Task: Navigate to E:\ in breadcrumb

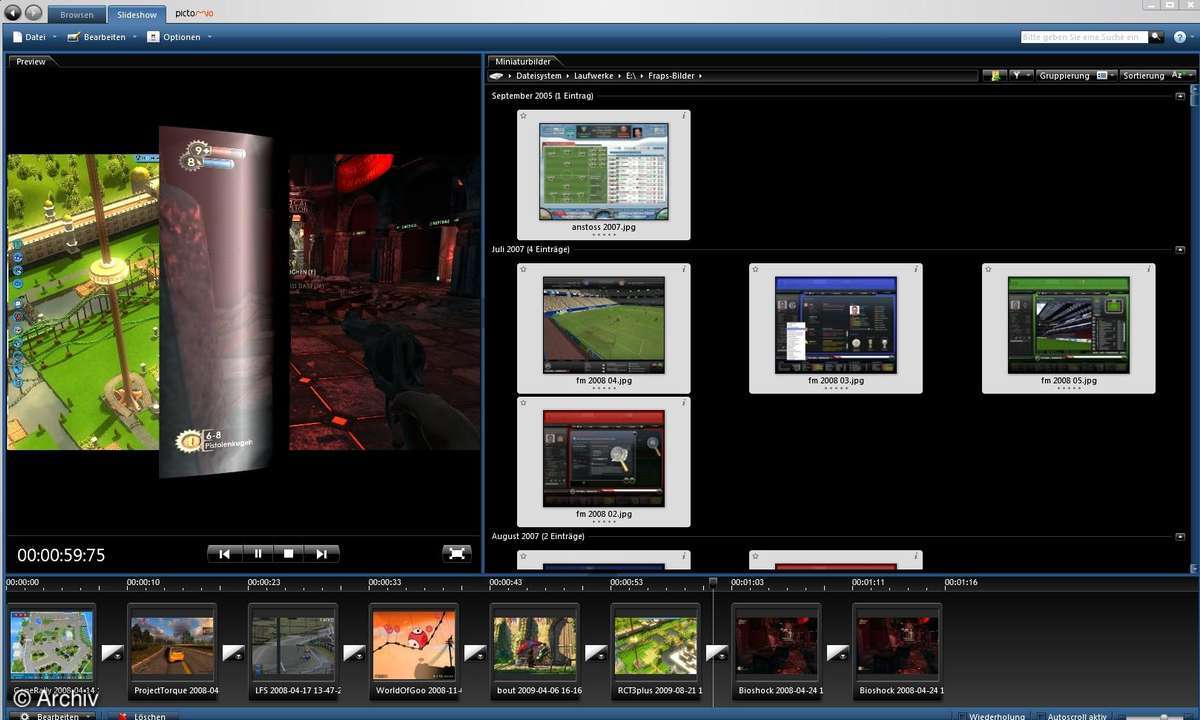Action: pos(631,76)
